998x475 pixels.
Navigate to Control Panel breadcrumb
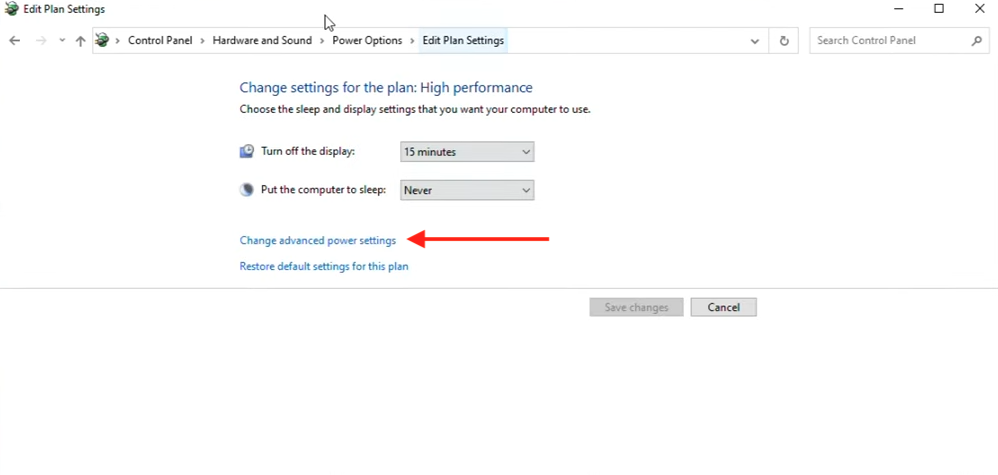click(160, 41)
